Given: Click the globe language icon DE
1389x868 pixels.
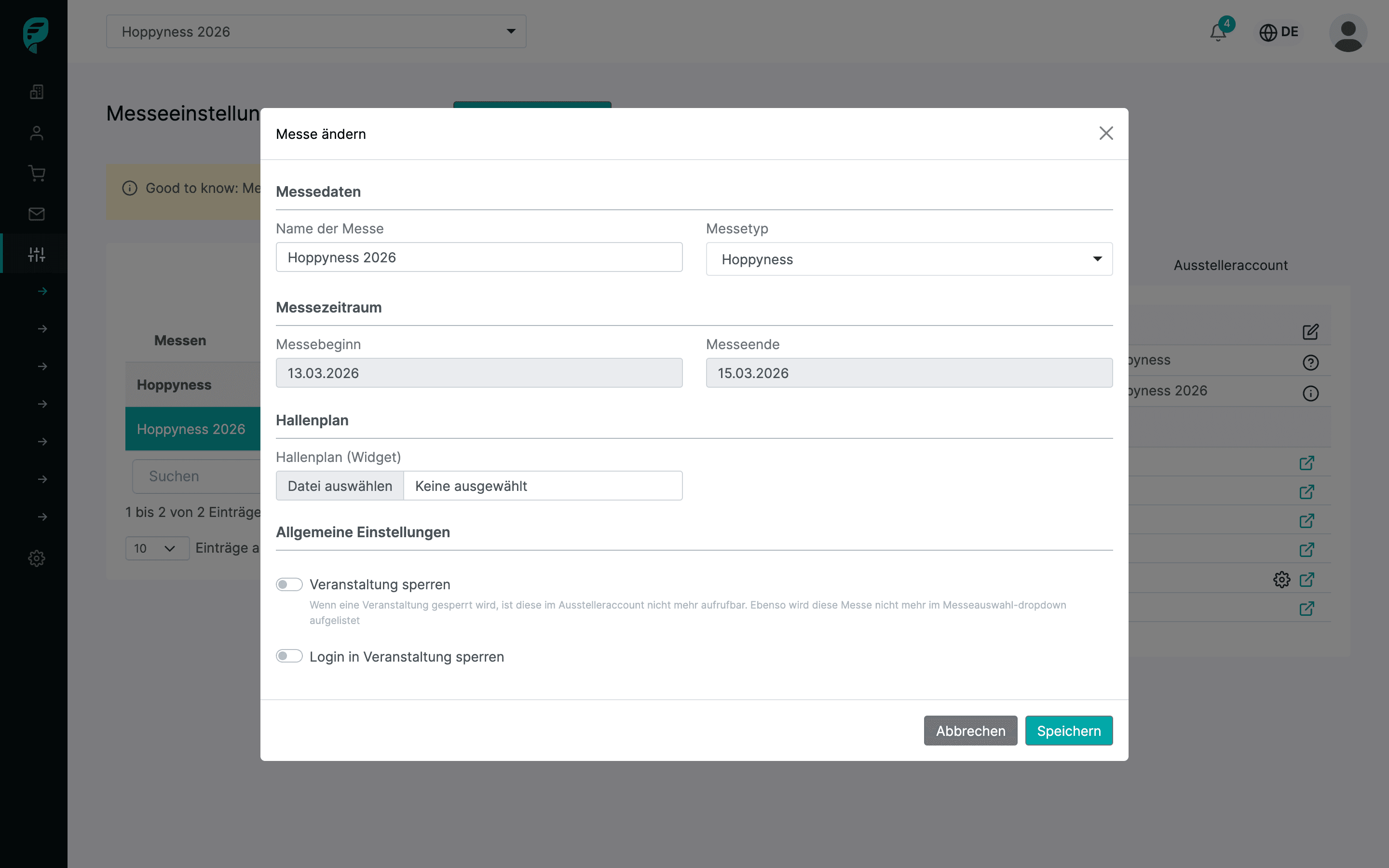Looking at the screenshot, I should coord(1279,32).
